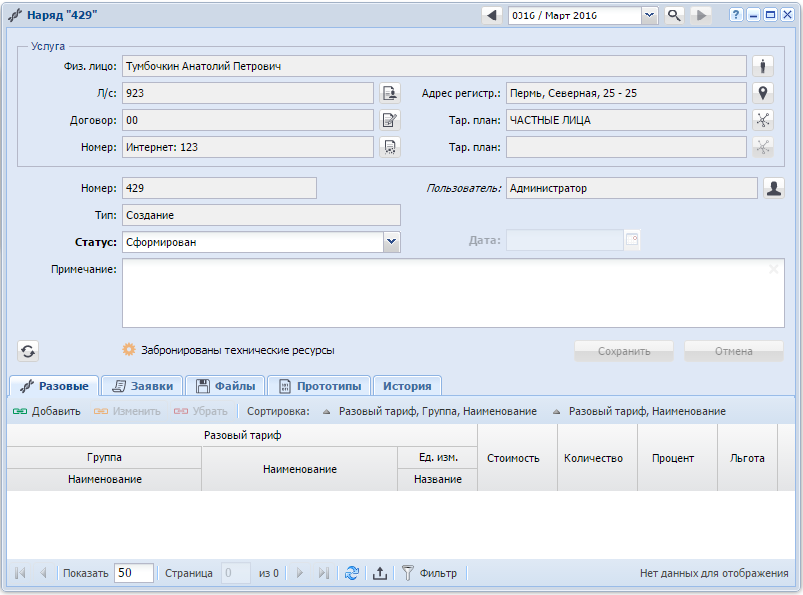Go to next page in pager
Screen dimensions: 803x595
pos(300,573)
